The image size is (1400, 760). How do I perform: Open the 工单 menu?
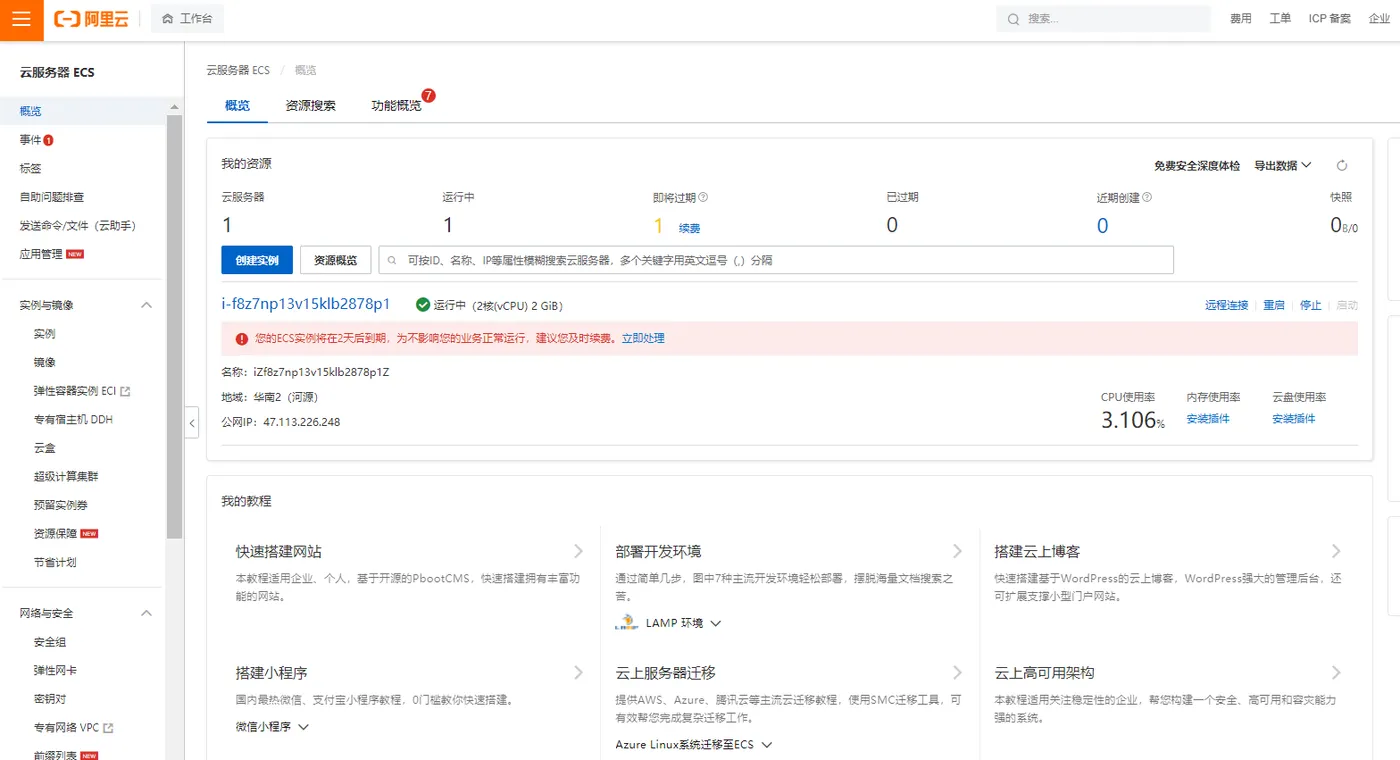(1280, 19)
